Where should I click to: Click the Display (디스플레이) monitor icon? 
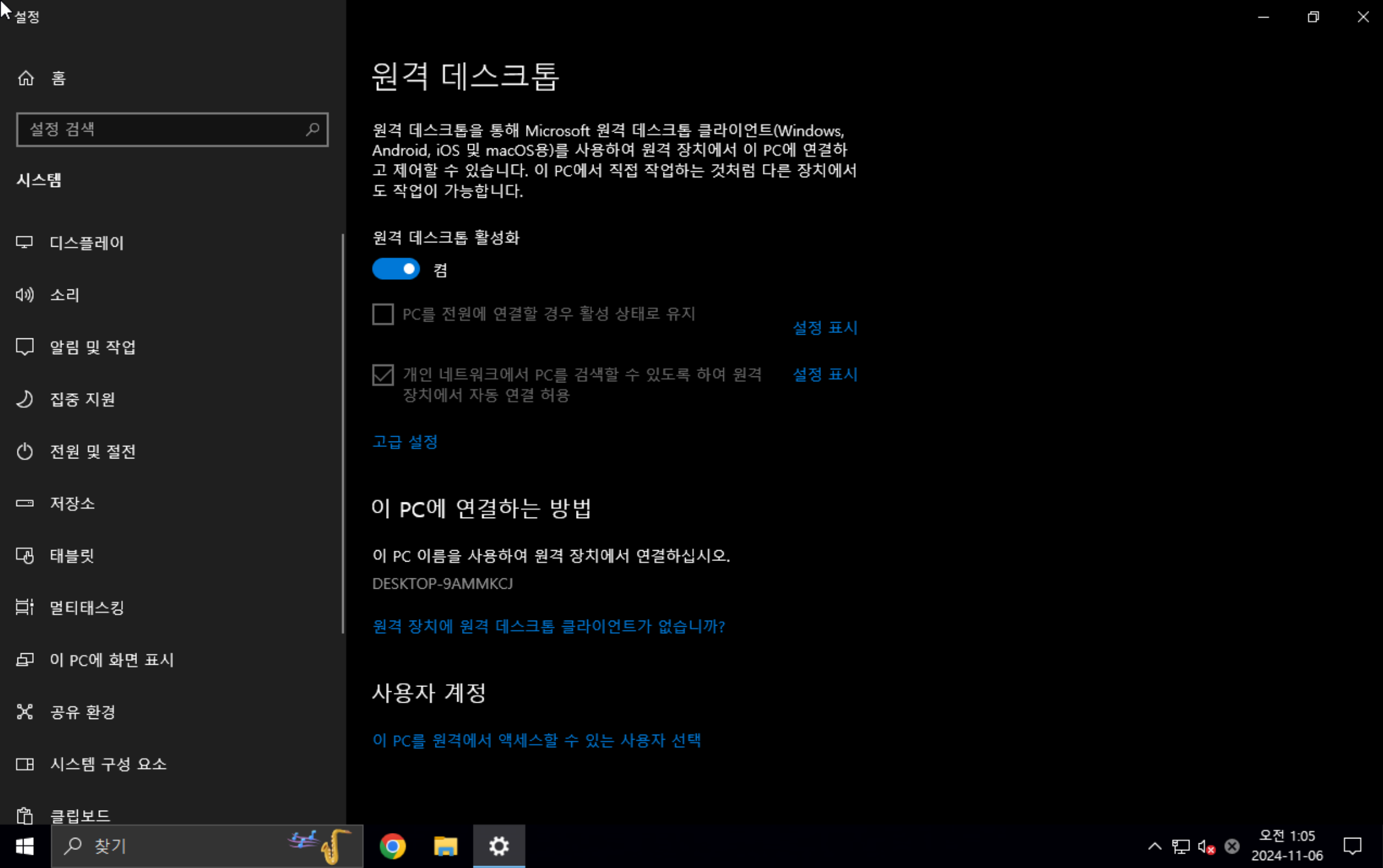[x=25, y=242]
